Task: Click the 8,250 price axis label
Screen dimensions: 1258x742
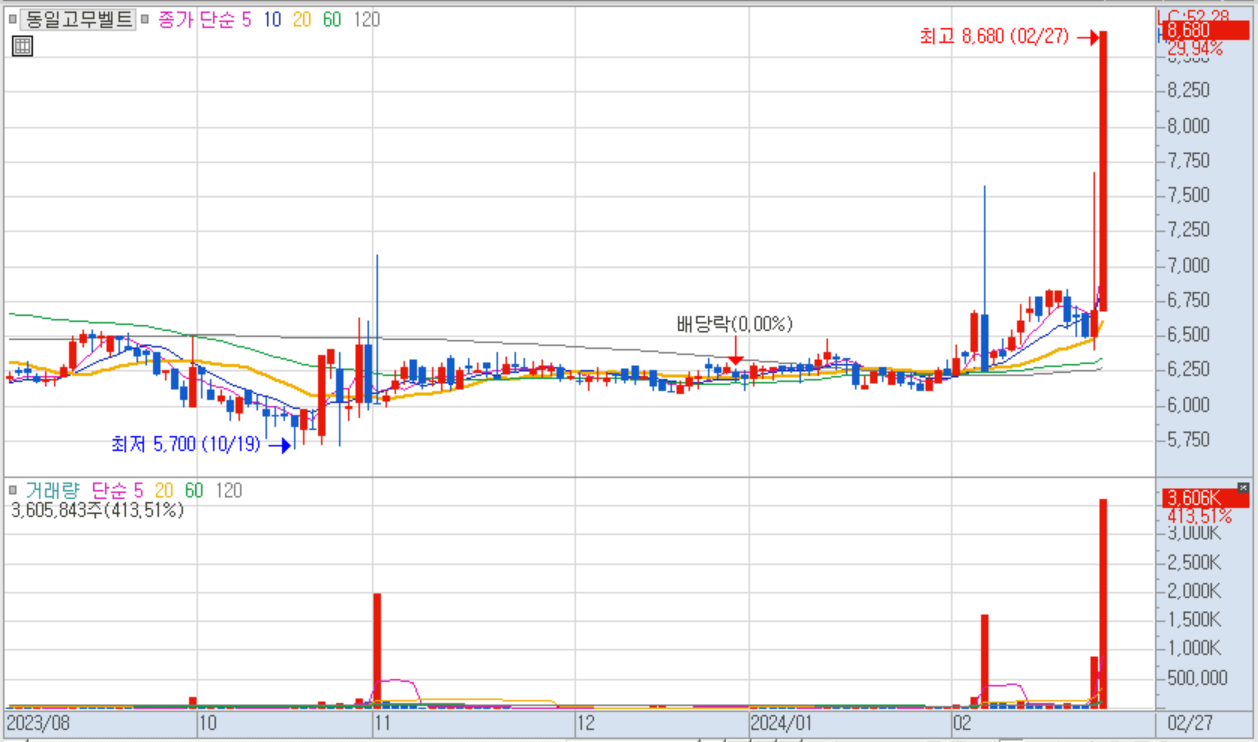Action: pyautogui.click(x=1189, y=90)
